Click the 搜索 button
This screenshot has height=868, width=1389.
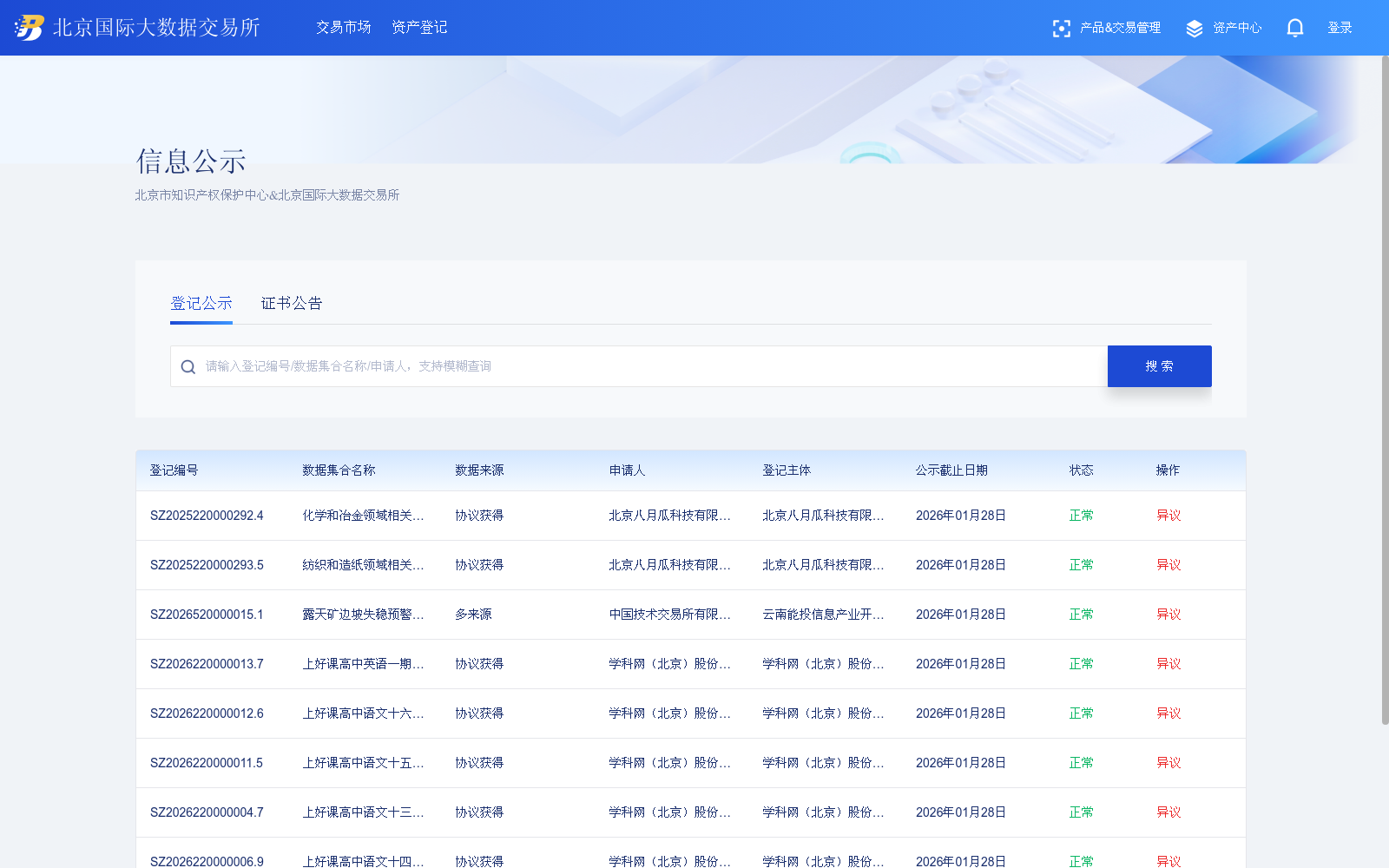tap(1160, 366)
